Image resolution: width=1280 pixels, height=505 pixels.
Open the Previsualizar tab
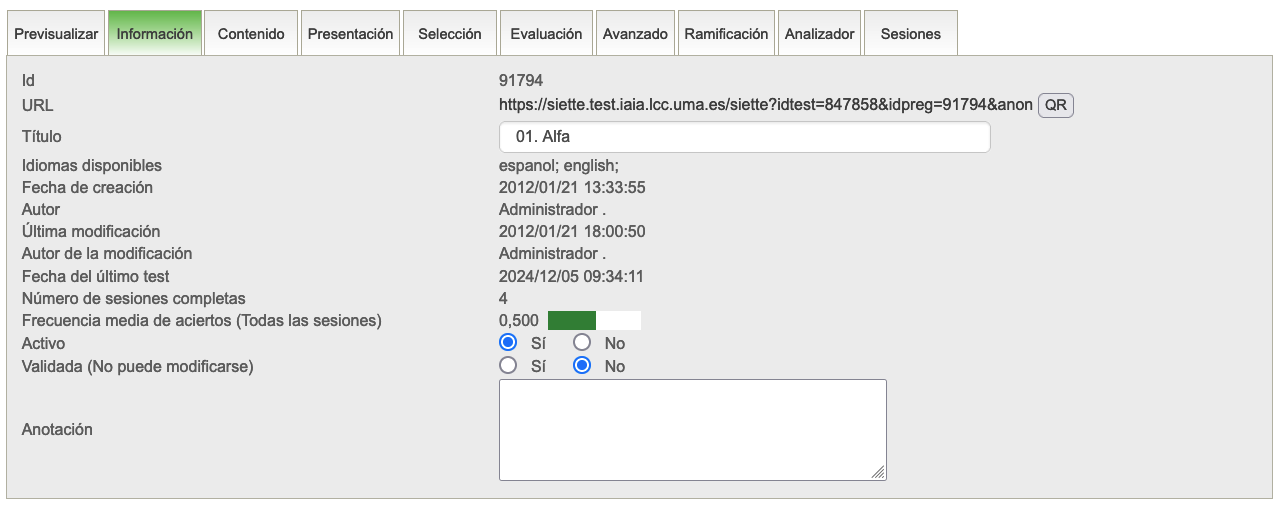tap(56, 34)
